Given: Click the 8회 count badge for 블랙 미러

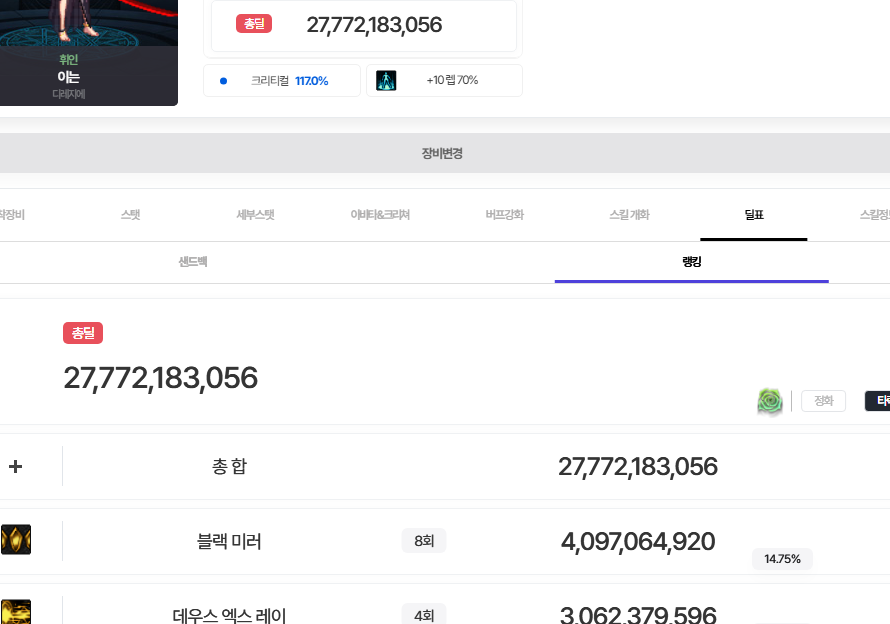Looking at the screenshot, I should (424, 541).
